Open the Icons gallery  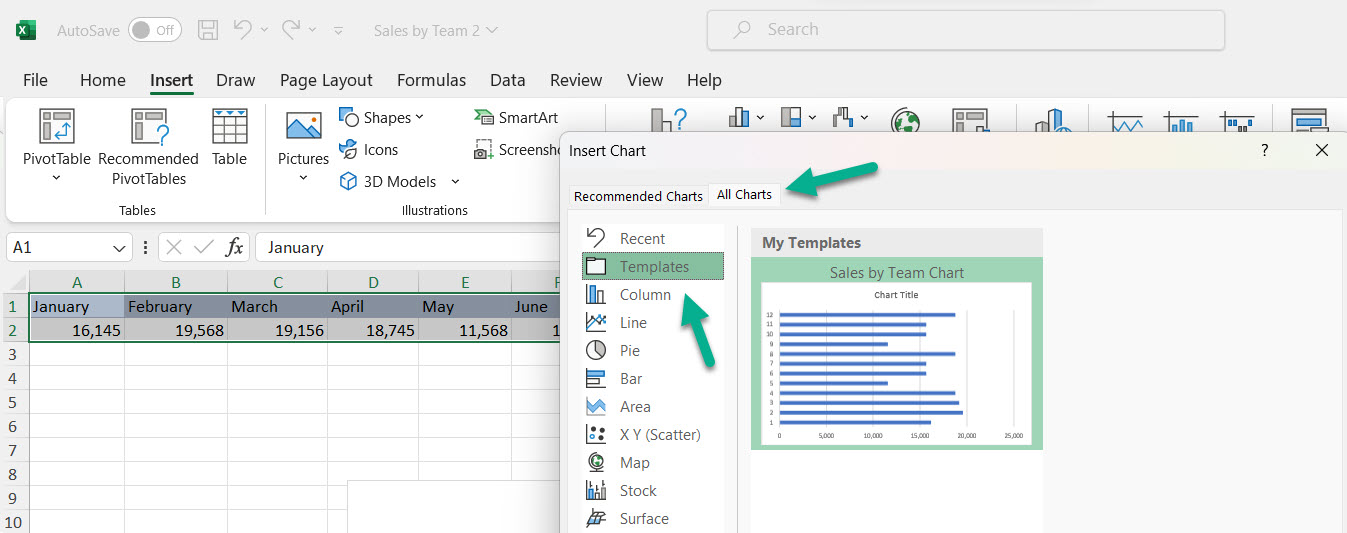pyautogui.click(x=369, y=150)
